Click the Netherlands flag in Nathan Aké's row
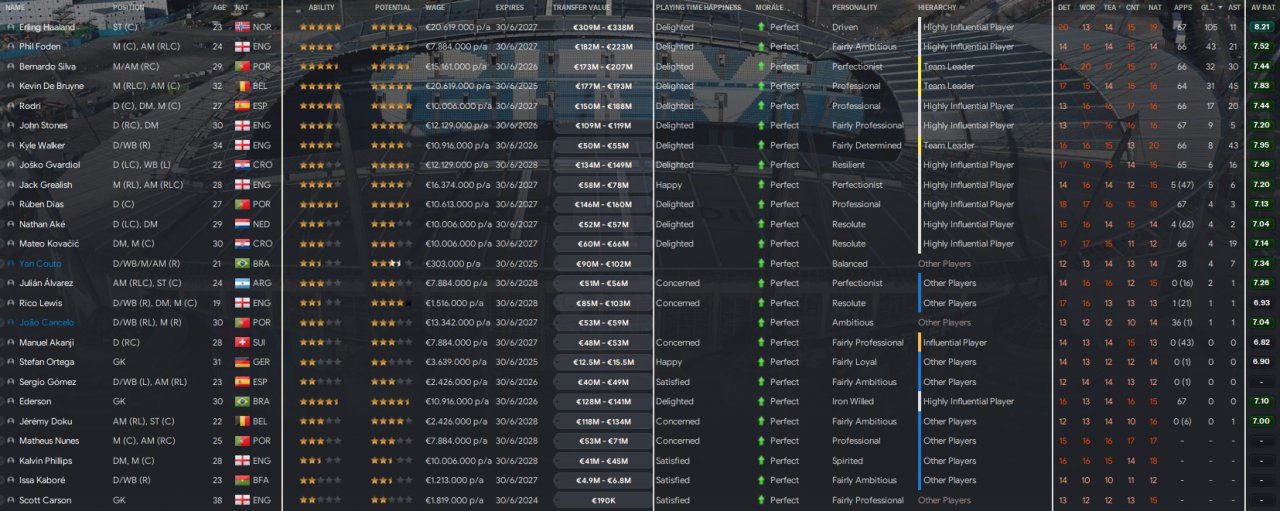Image resolution: width=1280 pixels, height=511 pixels. click(242, 224)
